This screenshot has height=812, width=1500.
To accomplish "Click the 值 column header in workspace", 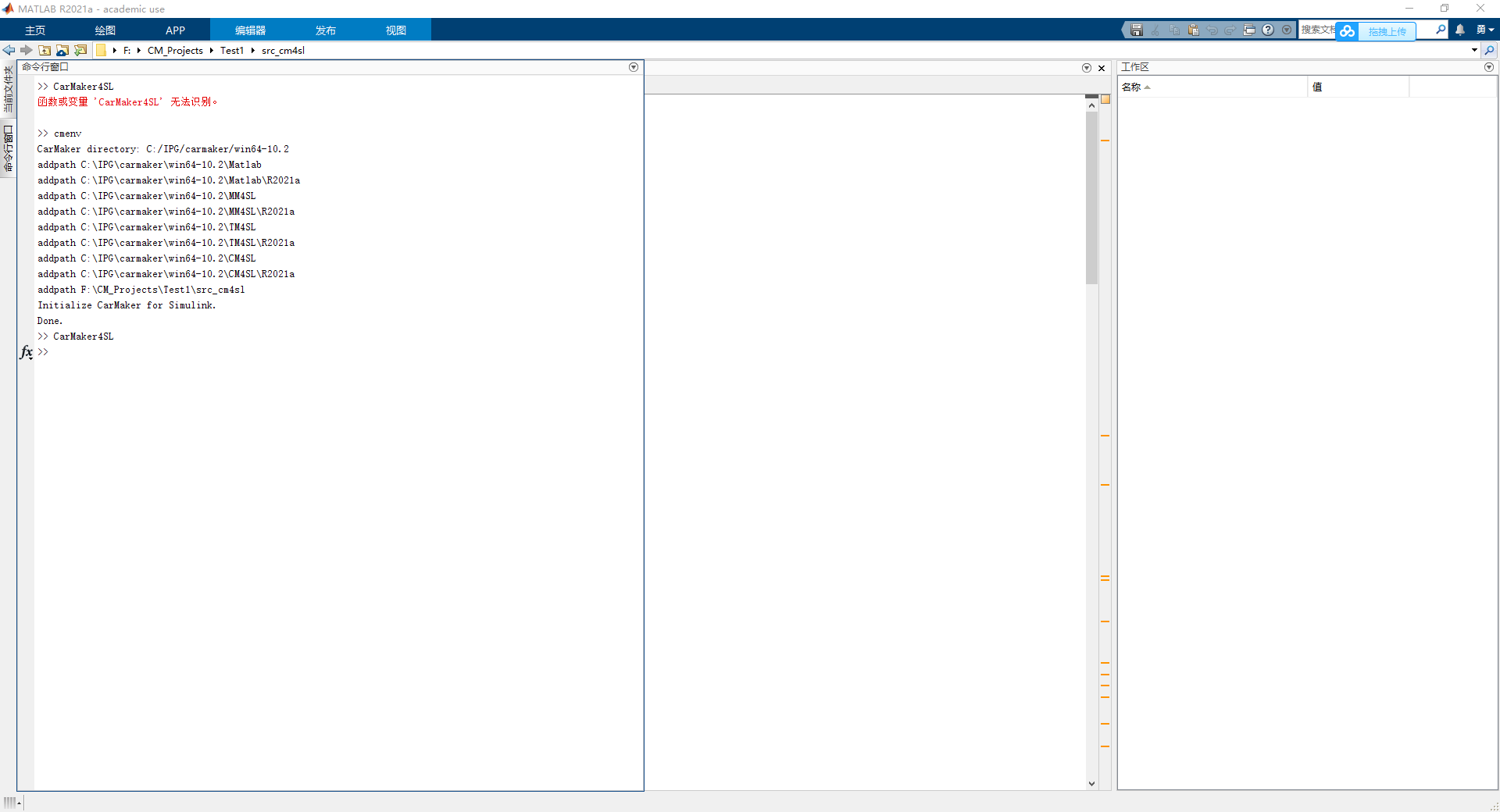I will click(1359, 87).
